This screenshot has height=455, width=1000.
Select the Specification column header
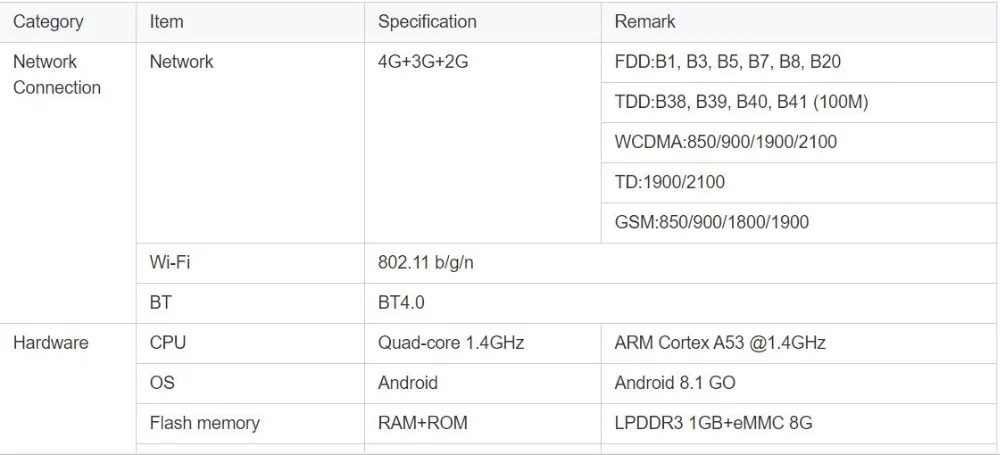pos(483,22)
